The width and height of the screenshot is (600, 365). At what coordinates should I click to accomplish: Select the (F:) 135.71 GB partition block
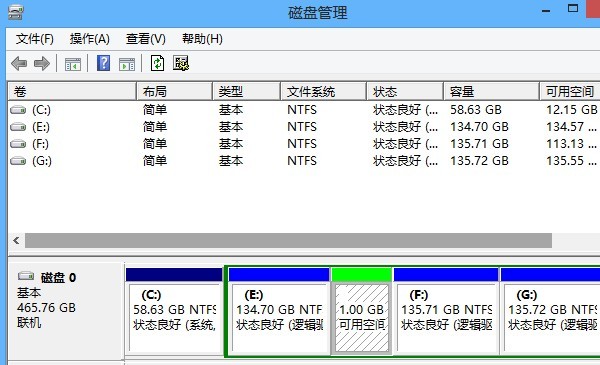click(x=446, y=311)
